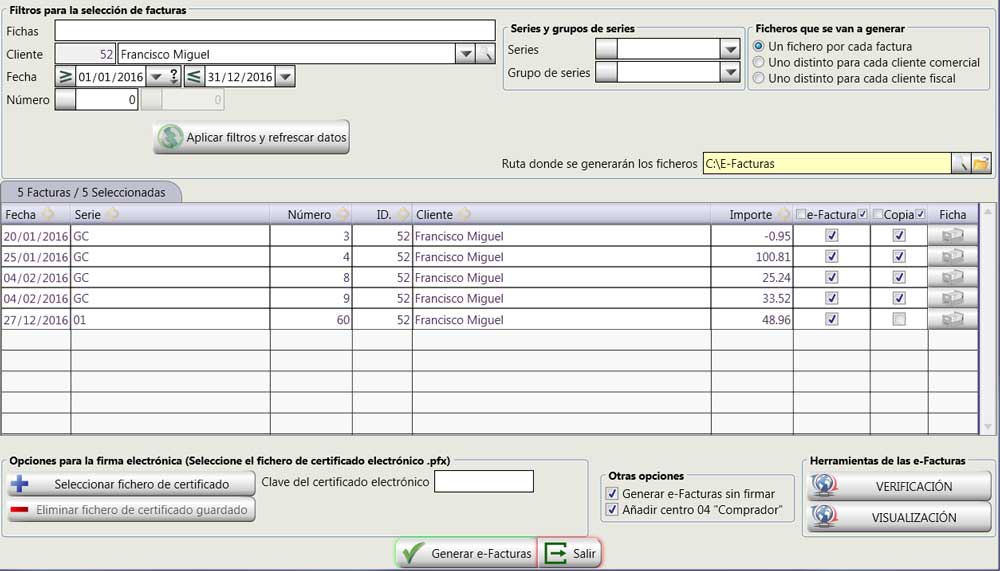This screenshot has width=1000, height=571.
Task: Click the certificate password input field
Action: (484, 482)
